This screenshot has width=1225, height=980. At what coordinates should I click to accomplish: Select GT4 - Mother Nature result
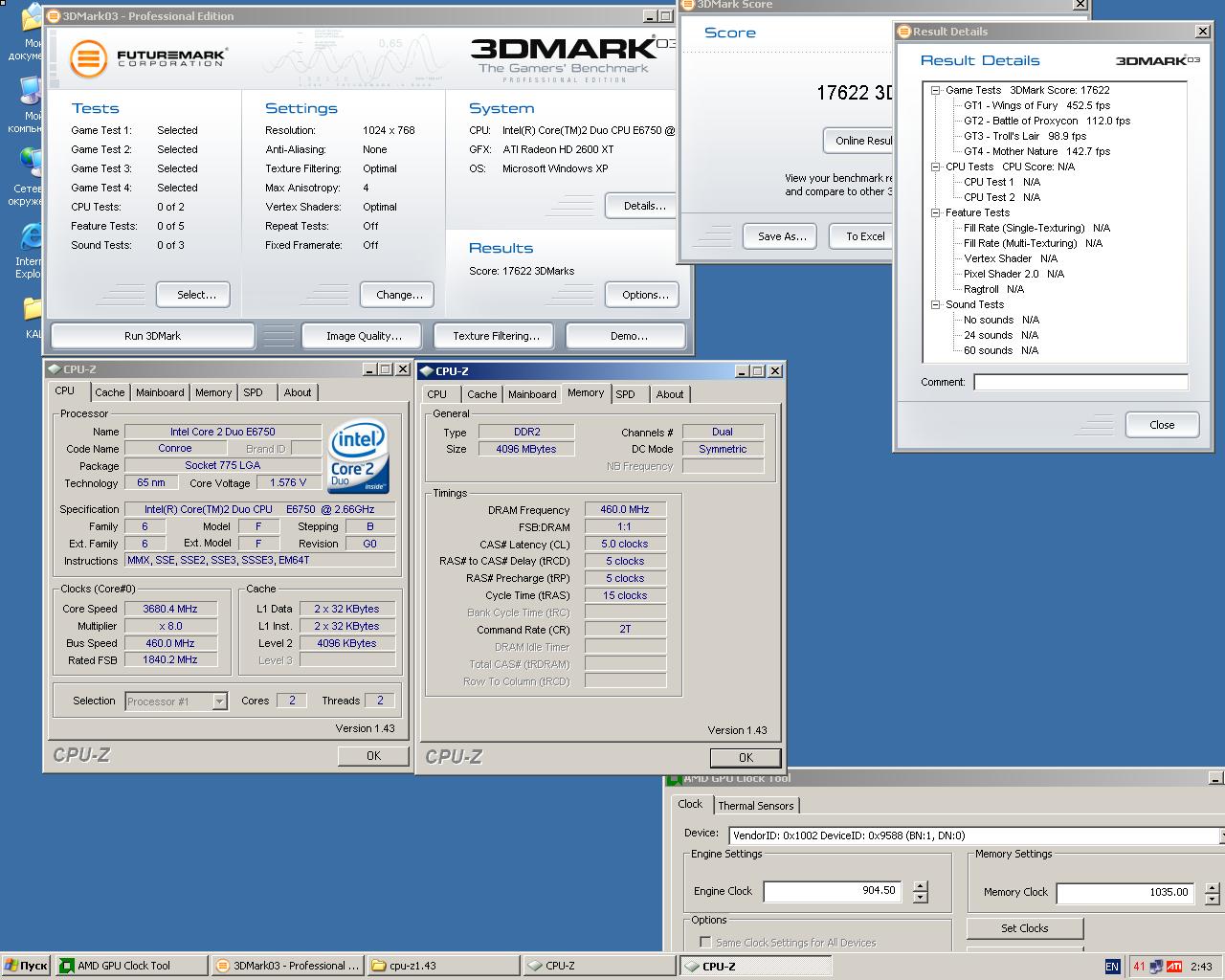point(1036,151)
